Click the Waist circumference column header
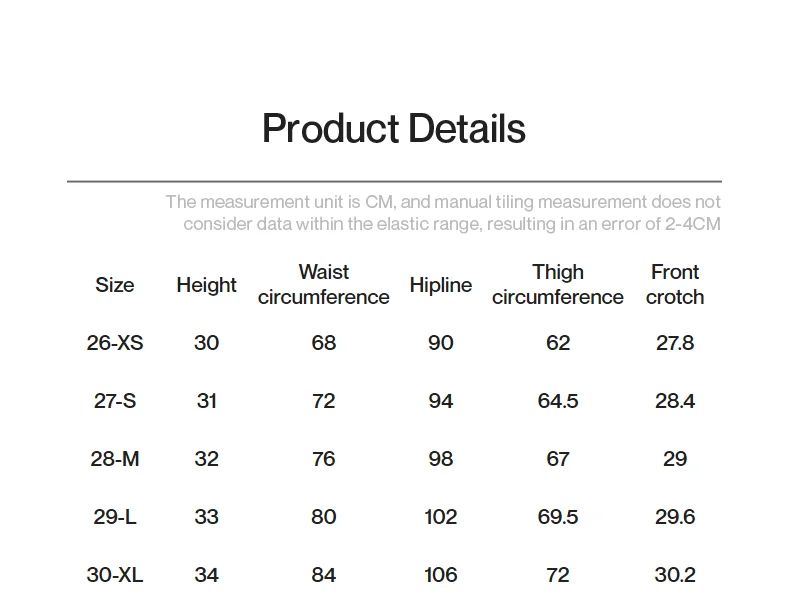The height and width of the screenshot is (603, 790). pos(323,285)
